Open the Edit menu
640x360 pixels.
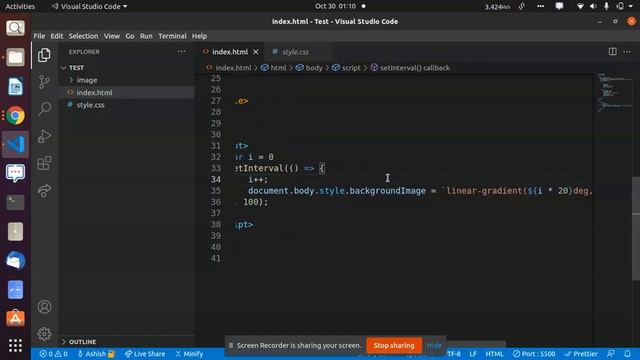tap(56, 36)
